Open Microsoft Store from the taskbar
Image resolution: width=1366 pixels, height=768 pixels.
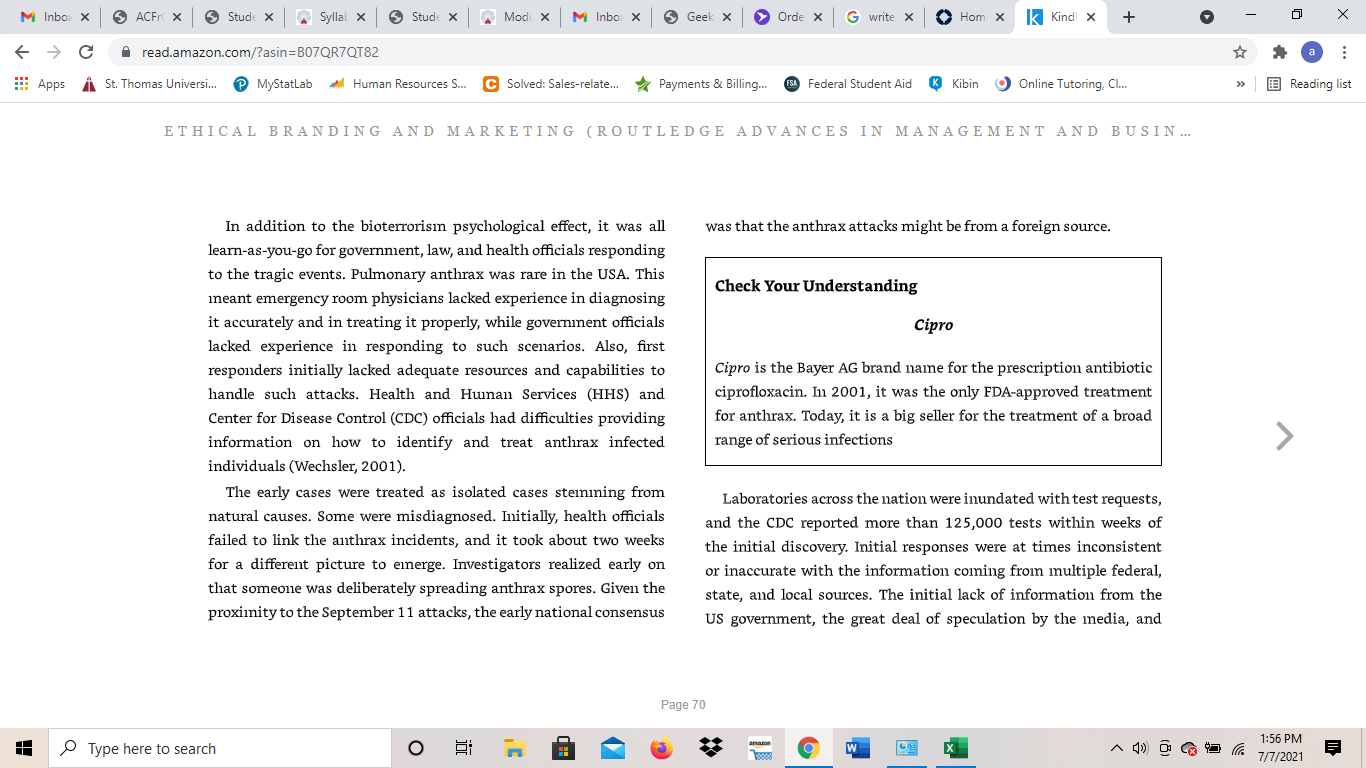click(563, 748)
